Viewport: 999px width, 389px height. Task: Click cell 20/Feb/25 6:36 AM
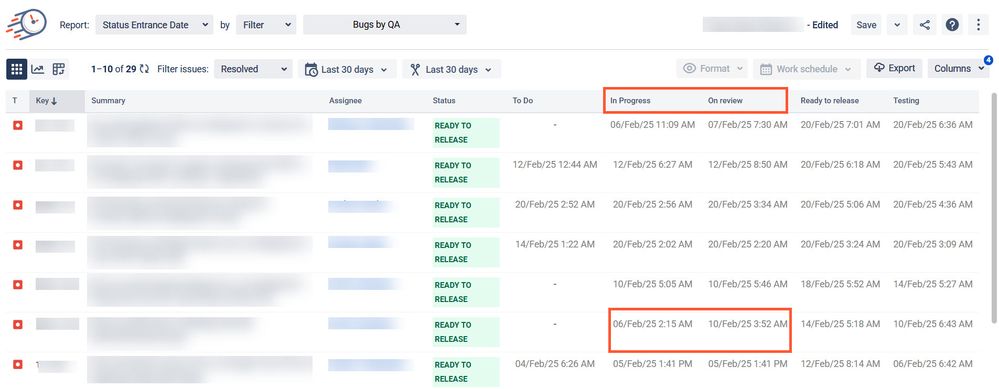[x=933, y=125]
